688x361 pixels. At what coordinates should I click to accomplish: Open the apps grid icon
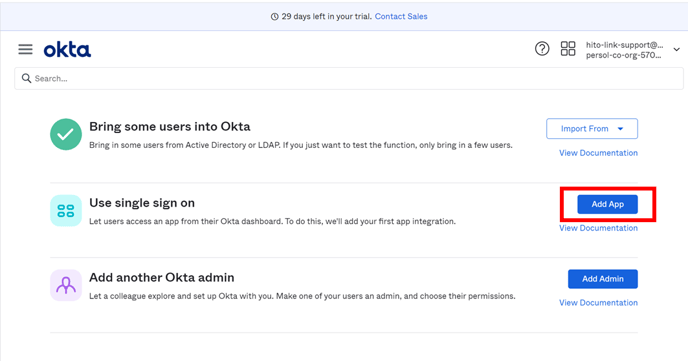(568, 48)
